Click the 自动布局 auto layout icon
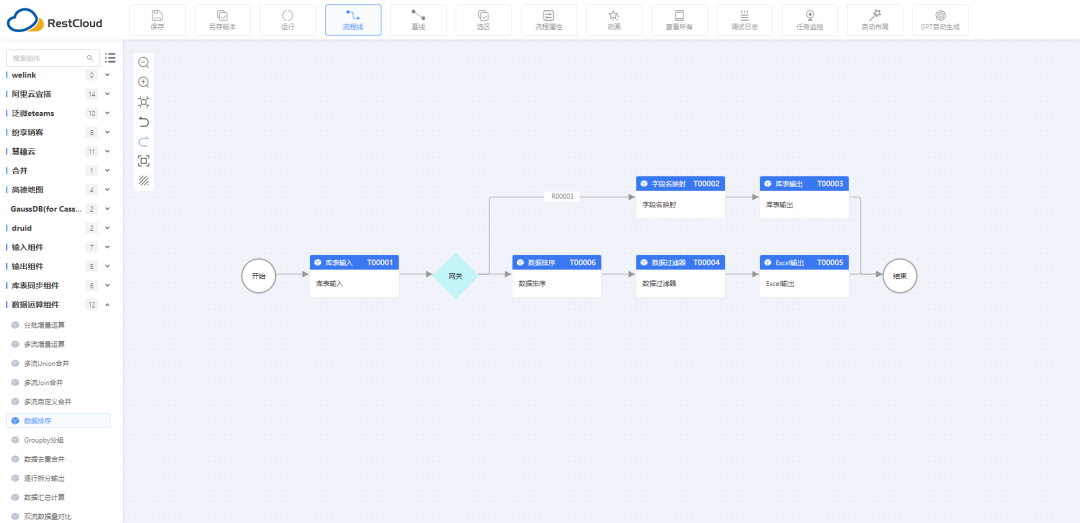The width and height of the screenshot is (1080, 523). 874,19
